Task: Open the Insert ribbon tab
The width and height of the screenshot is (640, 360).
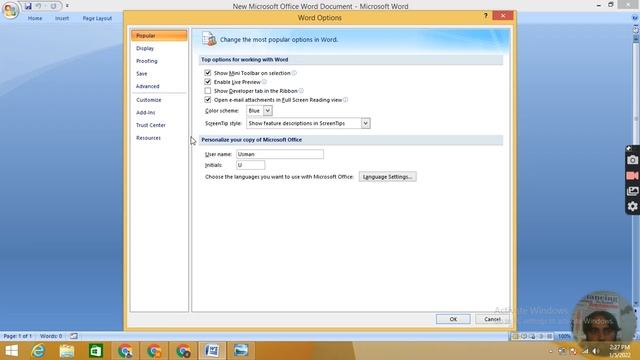Action: click(62, 18)
